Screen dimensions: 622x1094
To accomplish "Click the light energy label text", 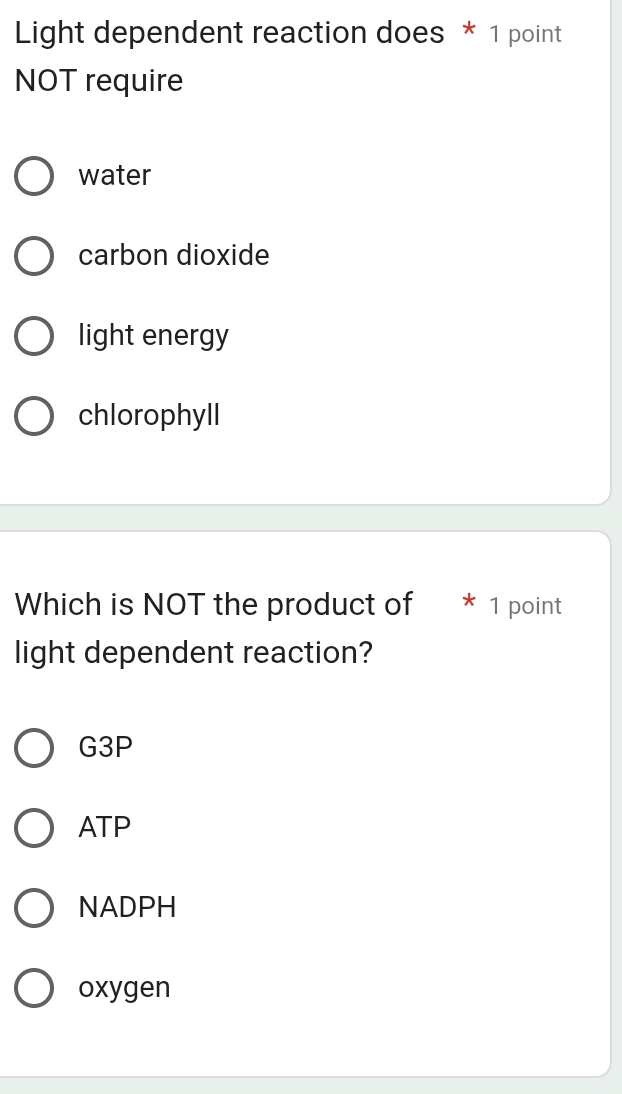I will pyautogui.click(x=152, y=336).
